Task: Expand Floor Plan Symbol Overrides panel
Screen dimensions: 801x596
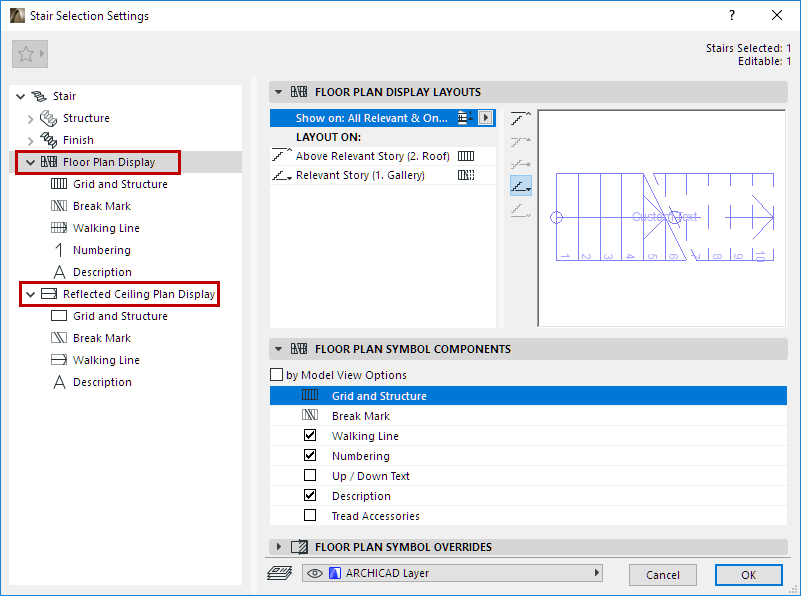Action: tap(278, 546)
